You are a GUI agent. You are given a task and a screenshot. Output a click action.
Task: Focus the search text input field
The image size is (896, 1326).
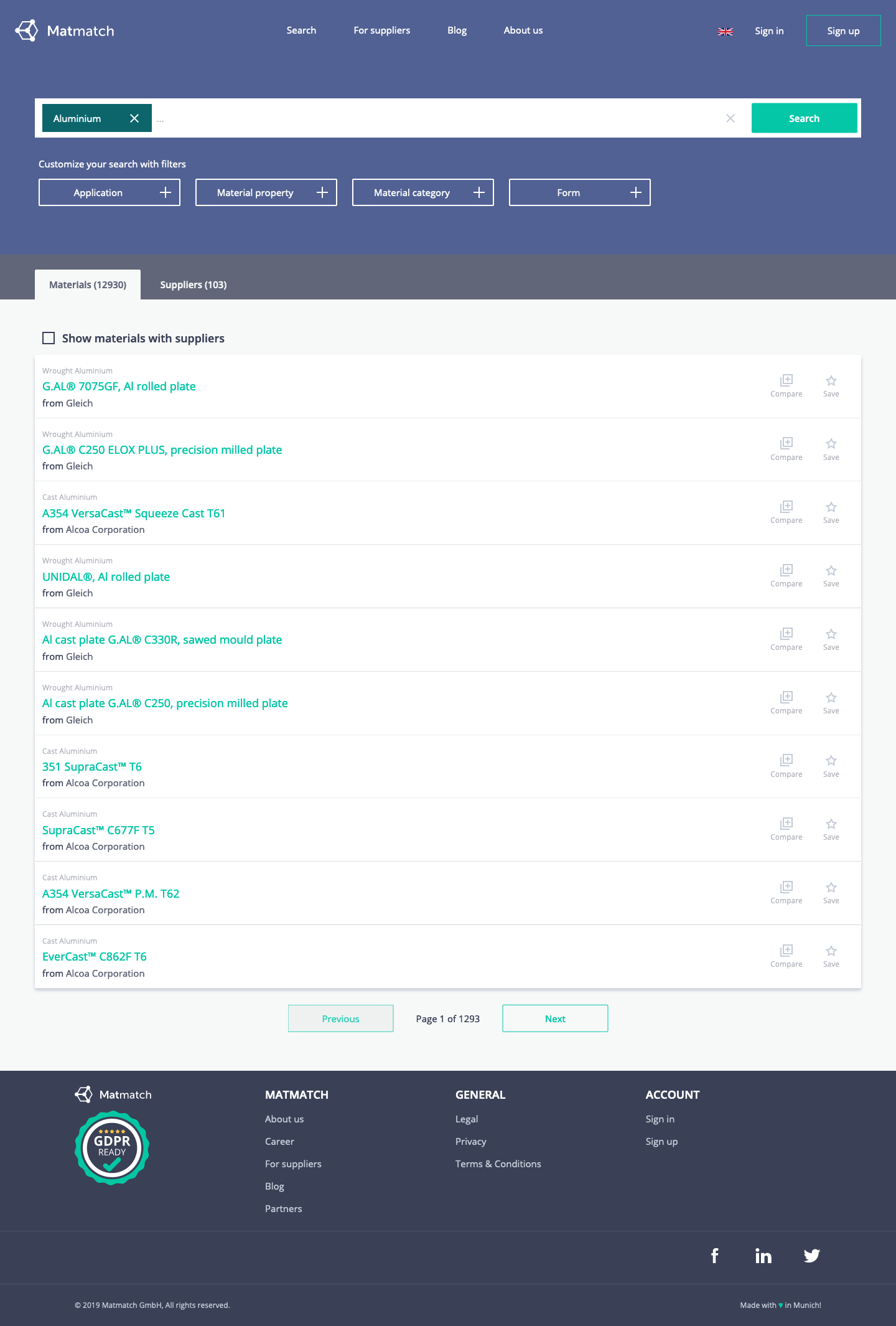pos(436,118)
